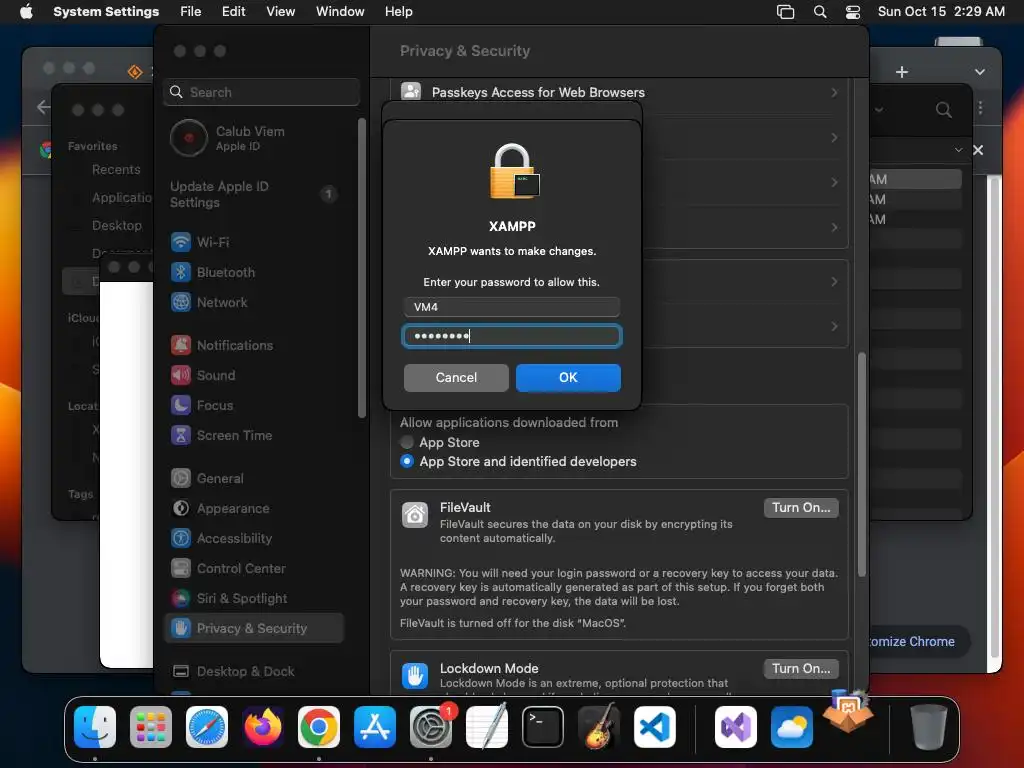Open Launchpad from the Dock

tap(151, 727)
